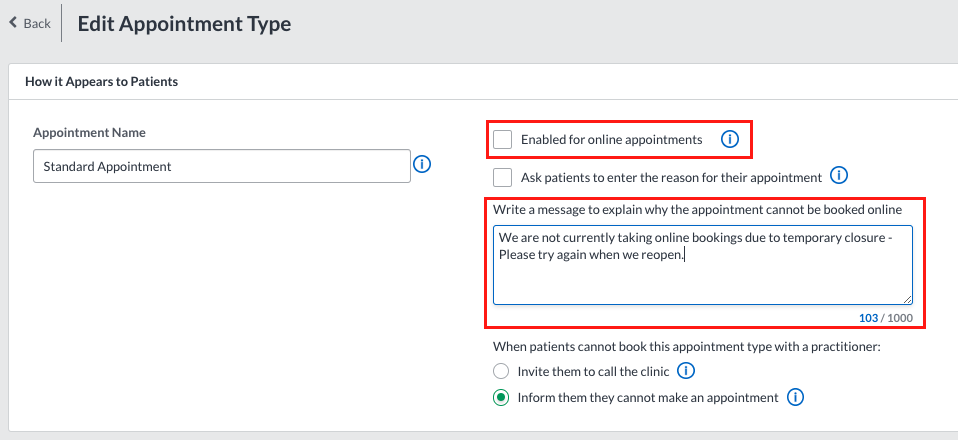The height and width of the screenshot is (440, 958).
Task: Tick Ask patients to enter reason checkbox
Action: coord(502,177)
